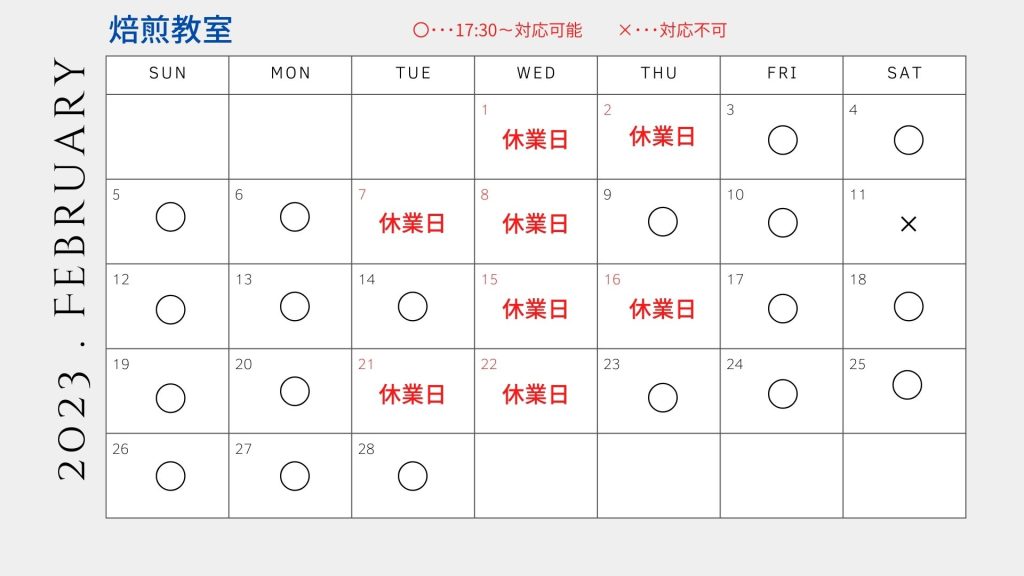The width and height of the screenshot is (1024, 576).
Task: Click the 対応不可 legend entry
Action: click(x=693, y=30)
